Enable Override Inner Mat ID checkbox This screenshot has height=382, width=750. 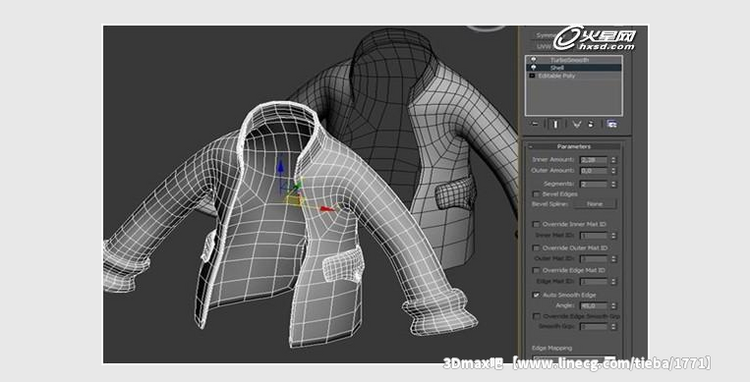tap(536, 224)
